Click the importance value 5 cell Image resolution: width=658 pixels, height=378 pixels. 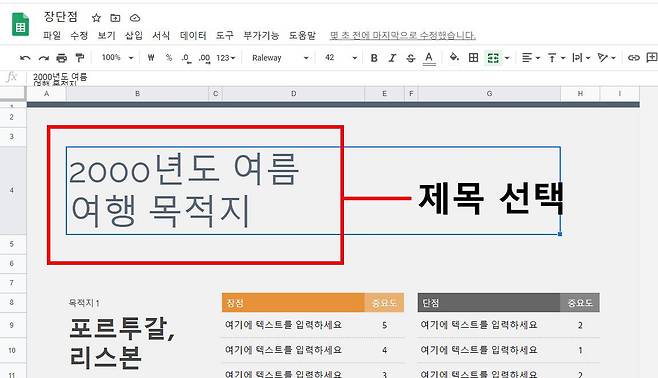384,325
